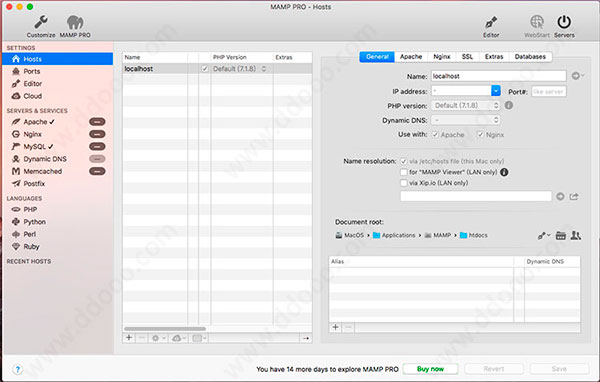Open view options menu under hosts list
Viewport: 600px width, 382px height.
(x=199, y=338)
